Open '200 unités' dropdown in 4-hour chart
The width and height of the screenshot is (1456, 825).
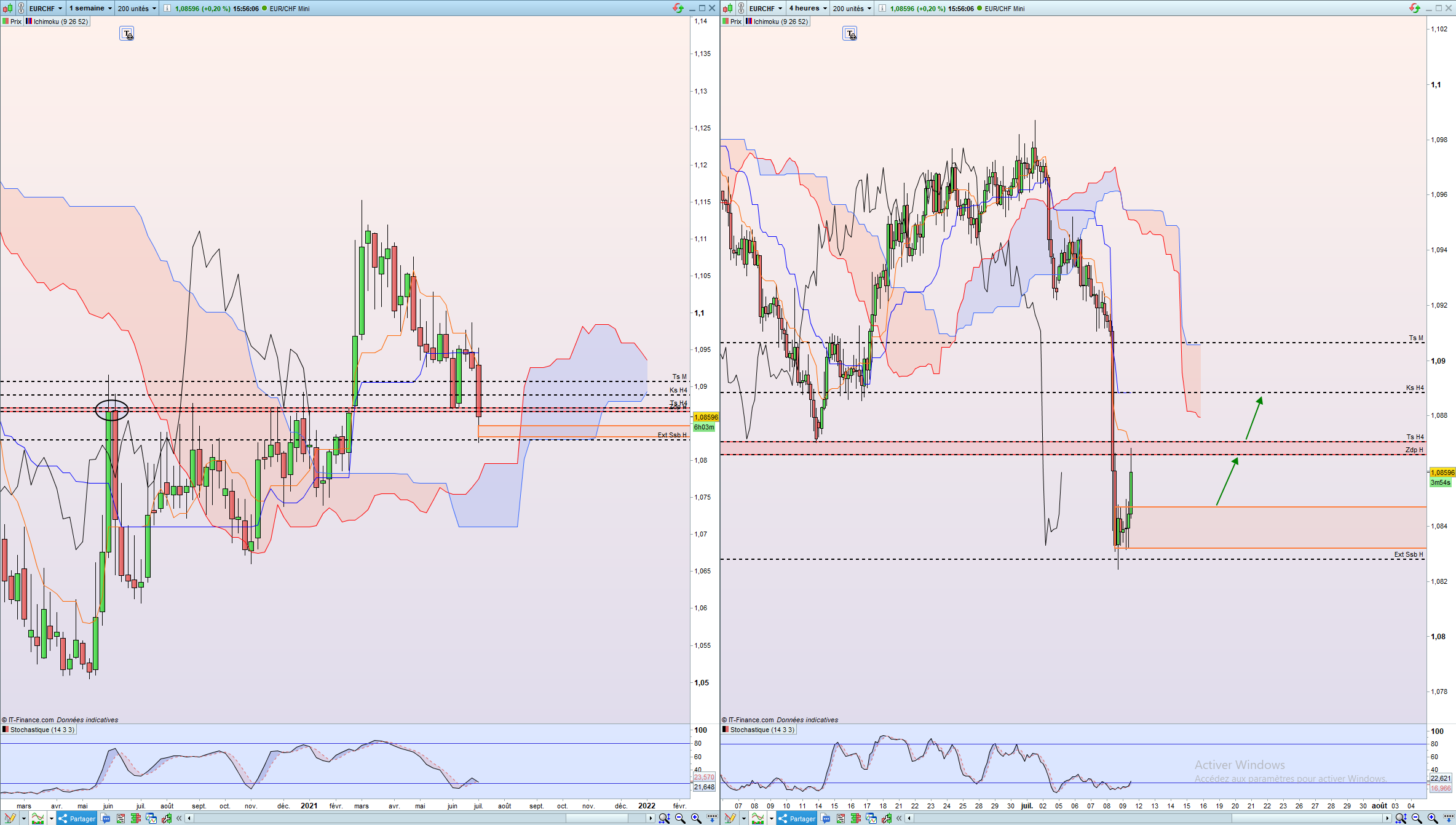coord(852,8)
